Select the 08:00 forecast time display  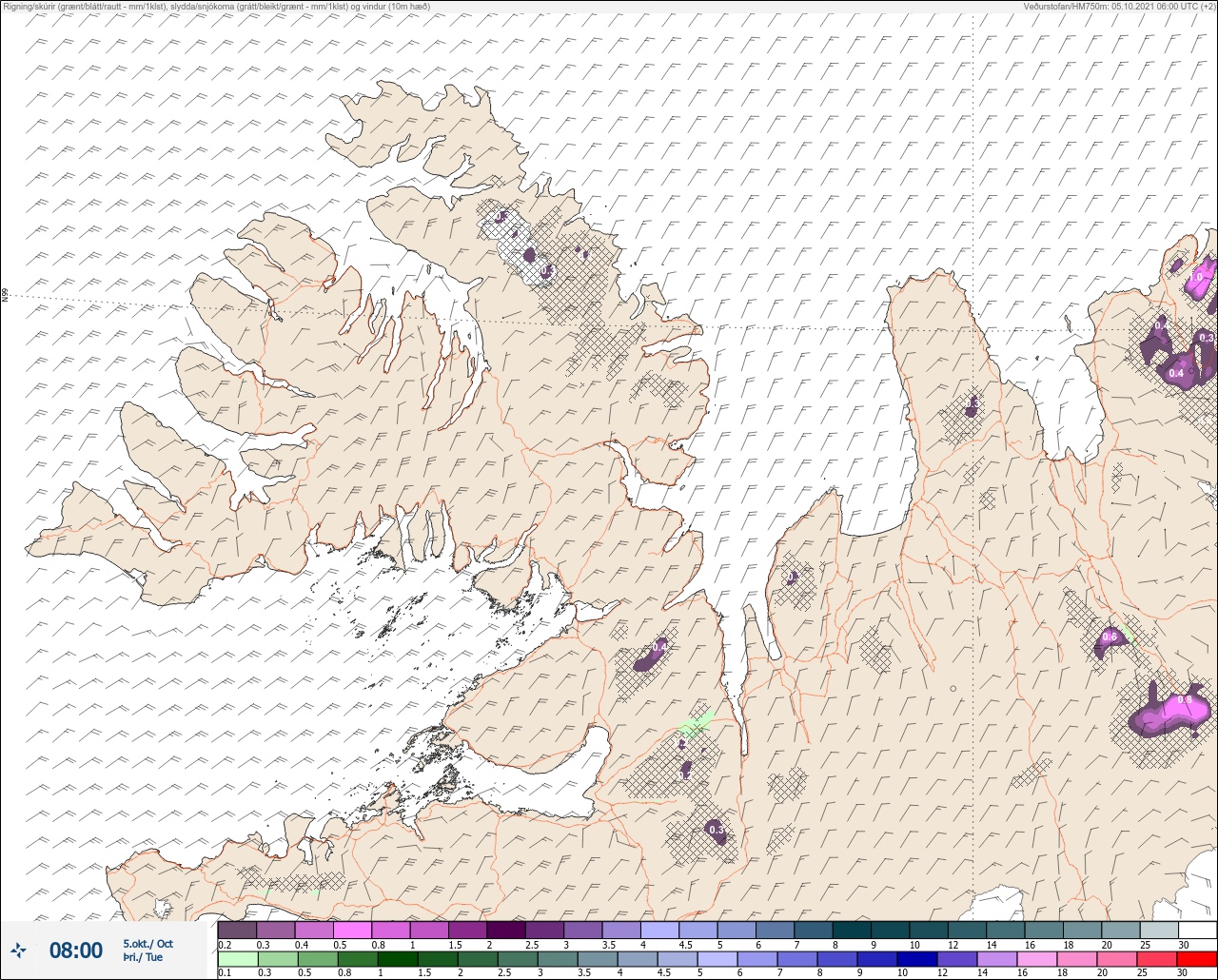click(x=76, y=950)
